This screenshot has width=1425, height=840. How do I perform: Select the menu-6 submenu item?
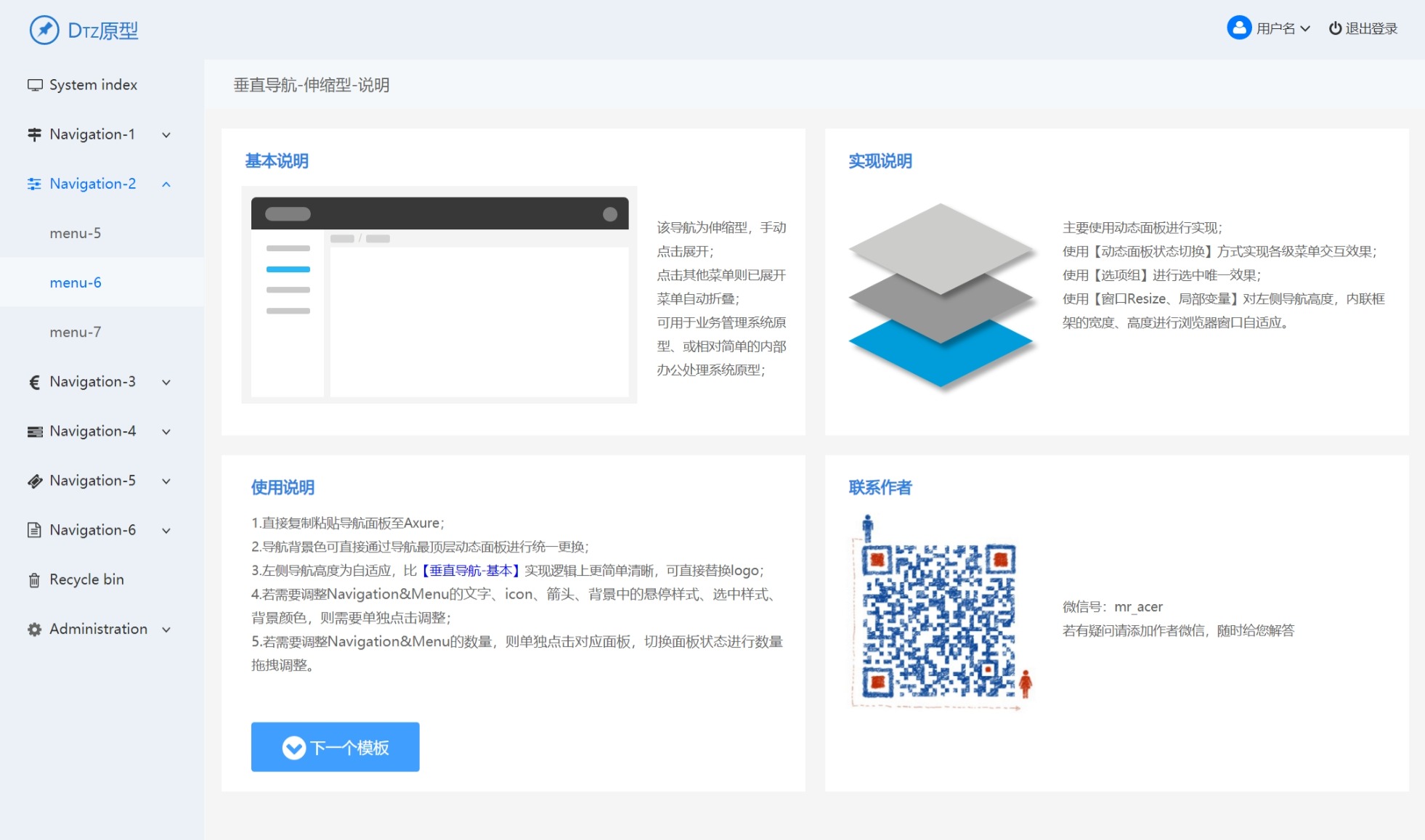[x=102, y=282]
